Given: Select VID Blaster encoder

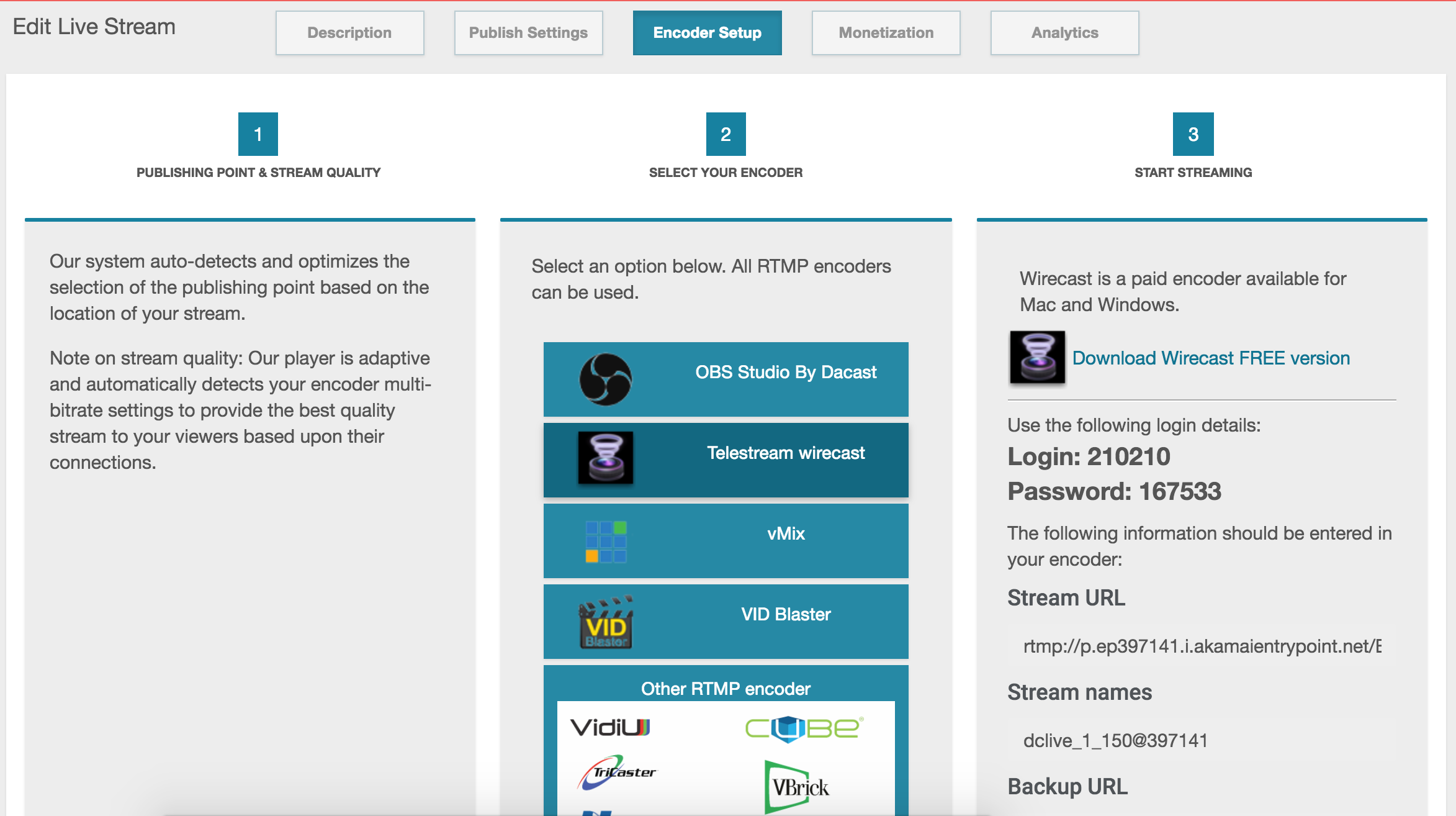Looking at the screenshot, I should coord(727,614).
